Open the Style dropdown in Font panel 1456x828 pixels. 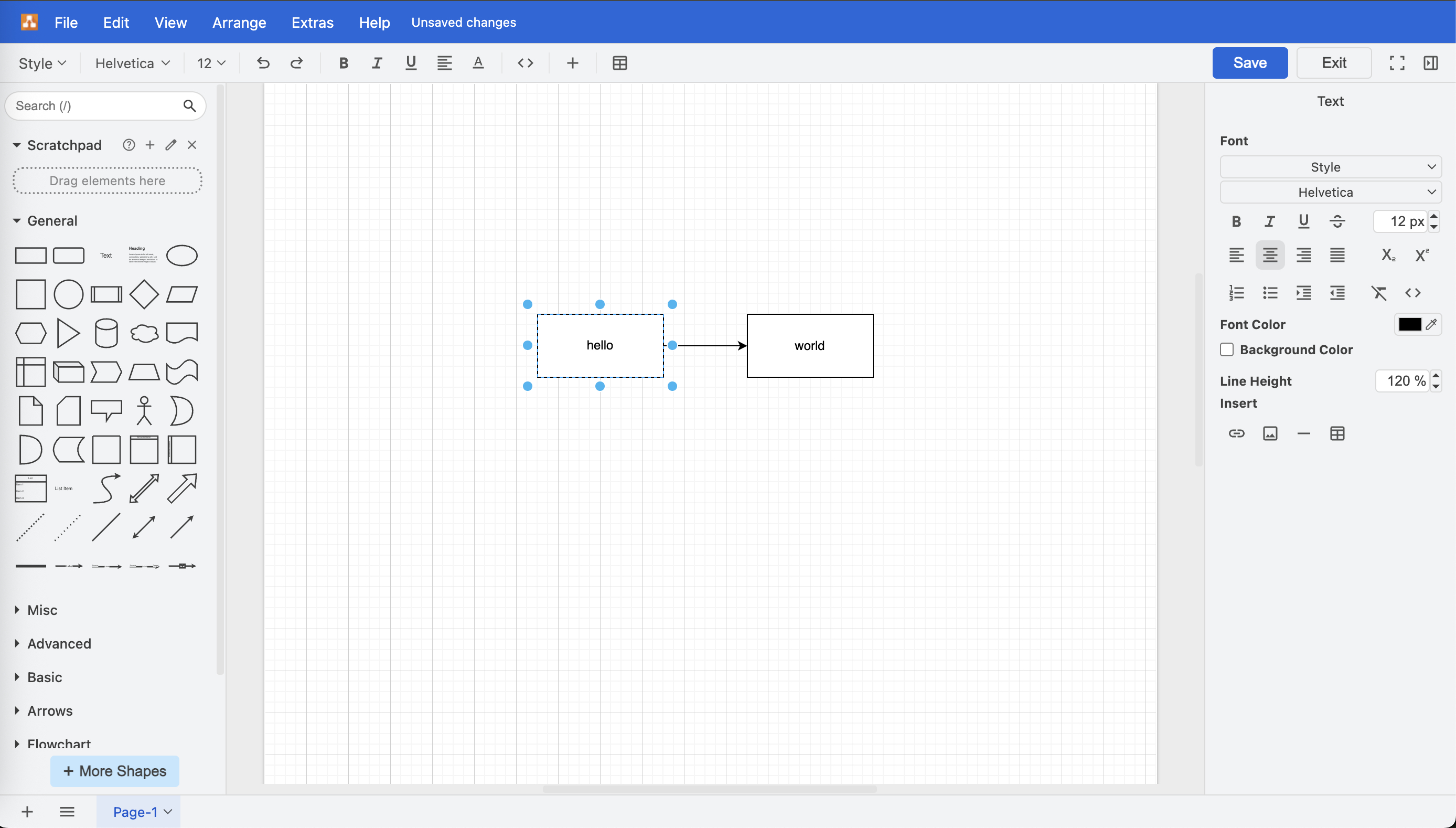pos(1330,167)
